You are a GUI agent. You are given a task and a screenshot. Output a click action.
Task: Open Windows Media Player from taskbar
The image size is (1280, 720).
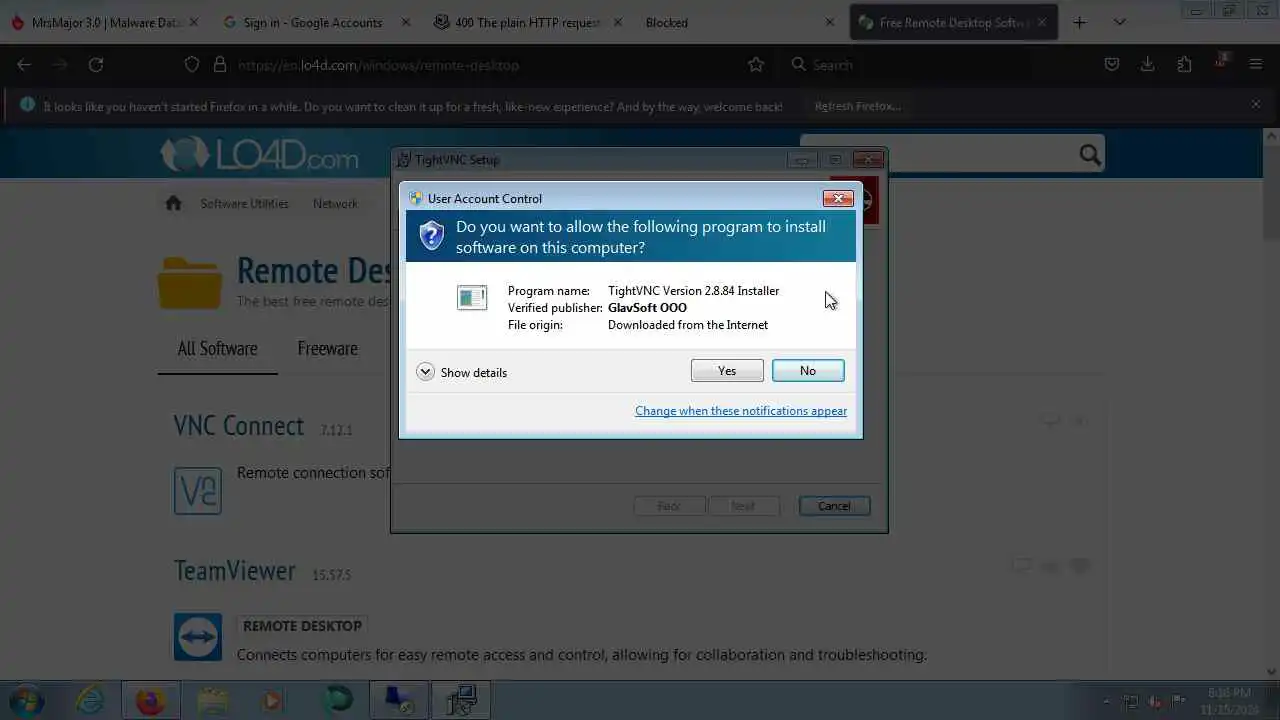pyautogui.click(x=273, y=701)
